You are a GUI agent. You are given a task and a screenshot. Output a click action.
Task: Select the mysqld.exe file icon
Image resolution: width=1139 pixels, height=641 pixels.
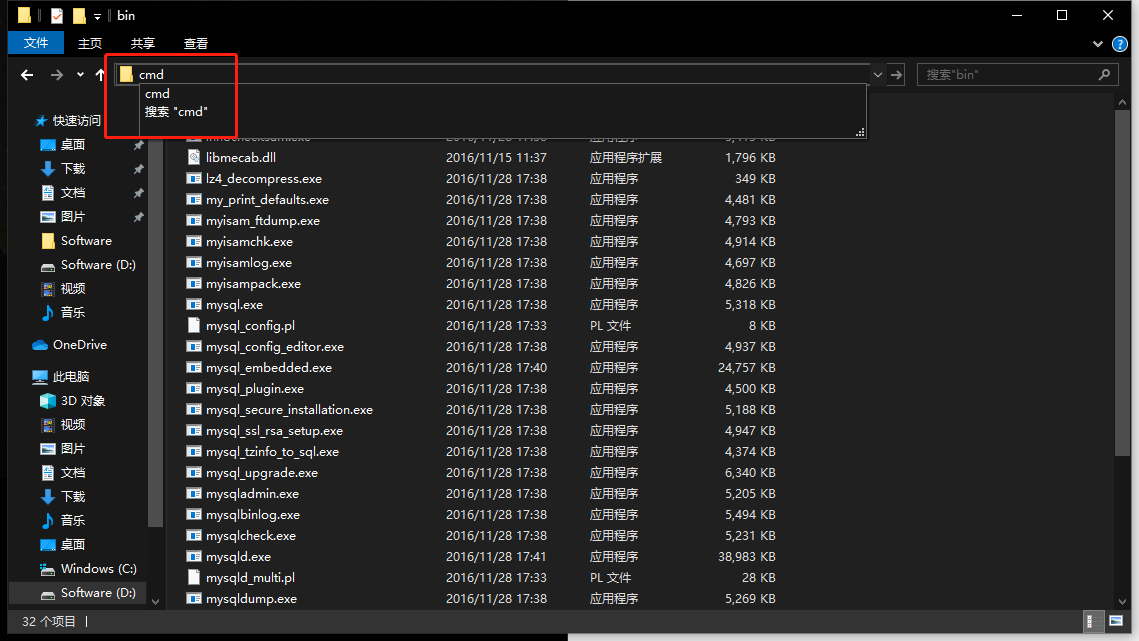(x=193, y=557)
